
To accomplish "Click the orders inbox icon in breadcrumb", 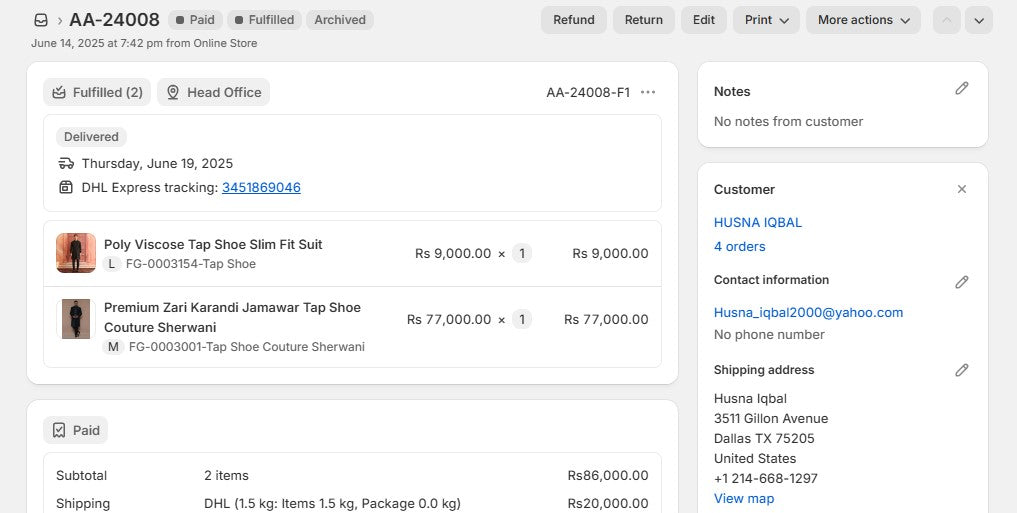I will (41, 20).
